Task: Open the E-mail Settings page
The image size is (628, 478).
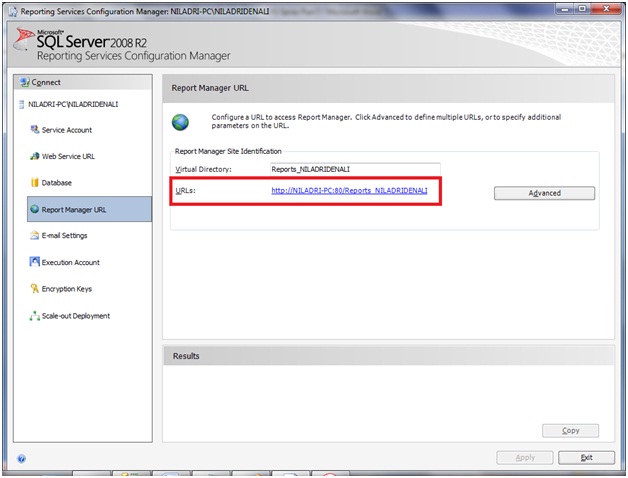Action: [x=64, y=236]
